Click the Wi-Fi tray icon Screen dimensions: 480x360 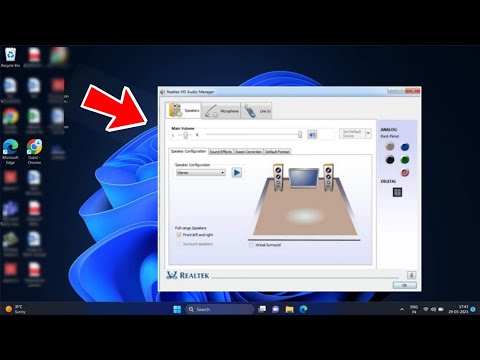pos(426,309)
